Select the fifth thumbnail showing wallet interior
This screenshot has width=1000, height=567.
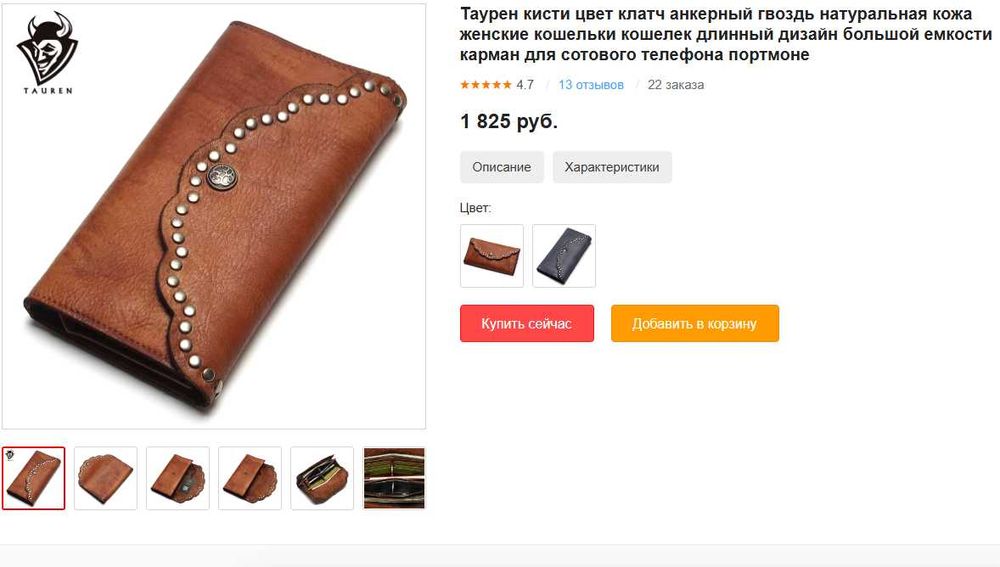click(322, 478)
